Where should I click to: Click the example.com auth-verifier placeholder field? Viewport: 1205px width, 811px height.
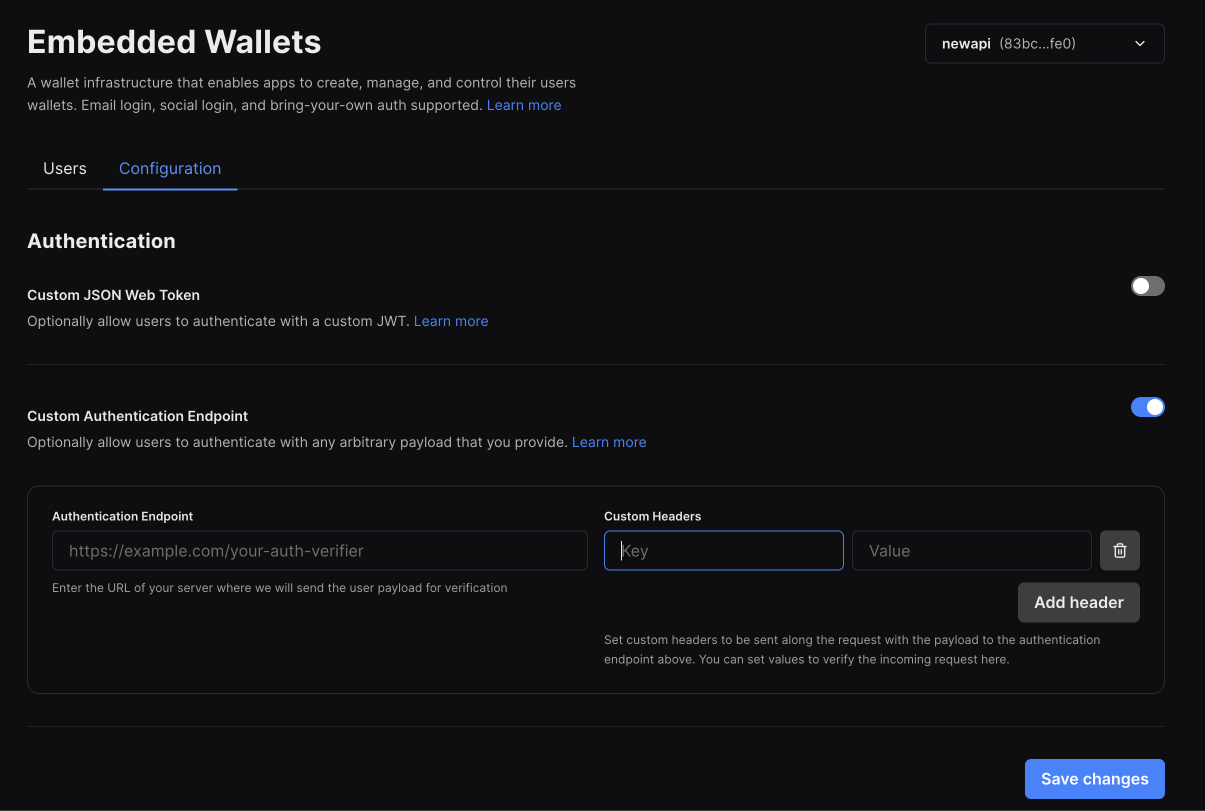[319, 550]
